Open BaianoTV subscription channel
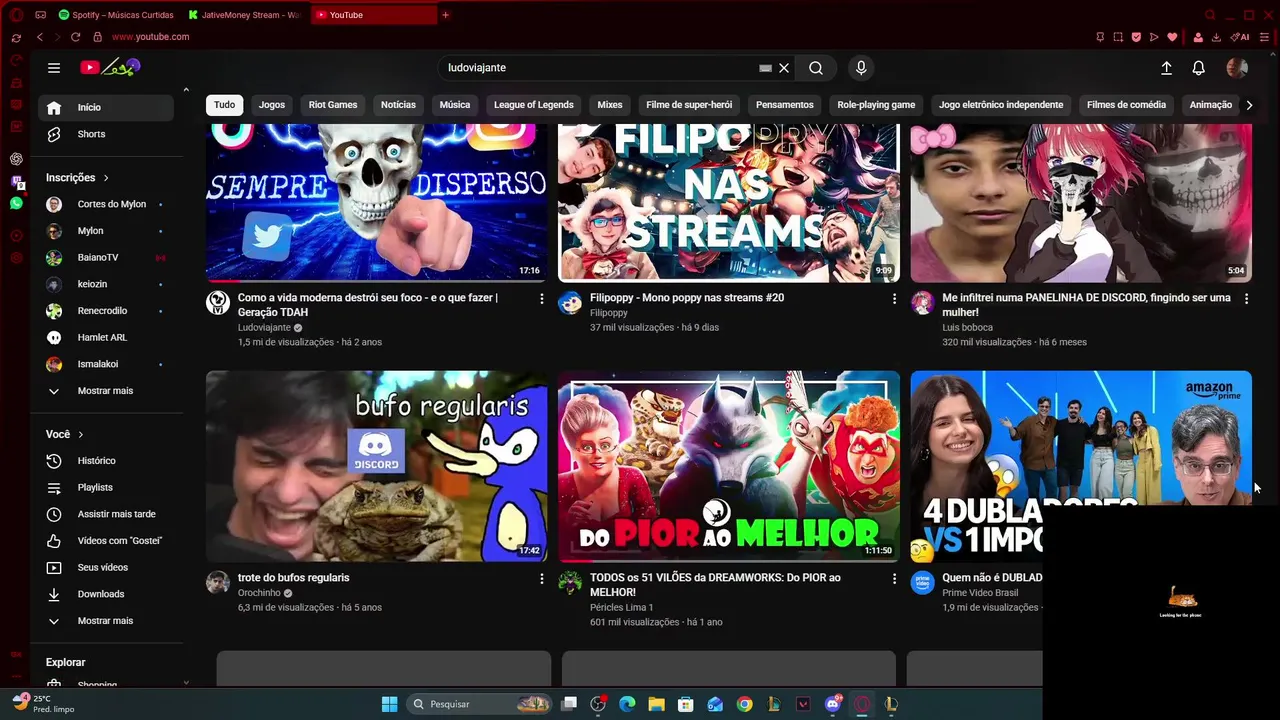This screenshot has width=1280, height=720. [x=106, y=258]
